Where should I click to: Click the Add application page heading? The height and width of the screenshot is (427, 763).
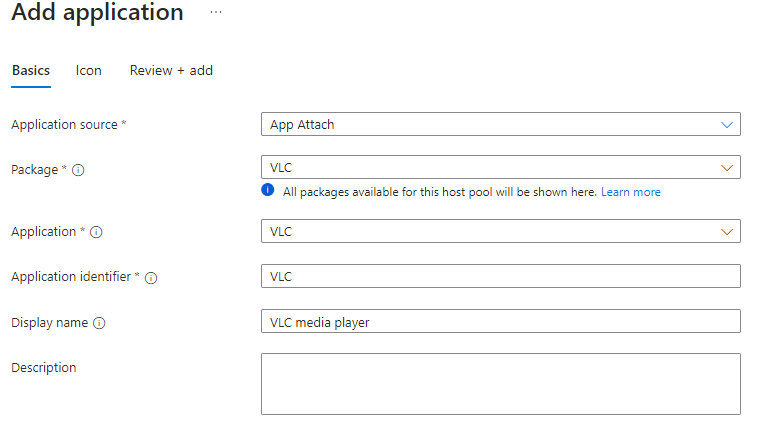(x=97, y=13)
